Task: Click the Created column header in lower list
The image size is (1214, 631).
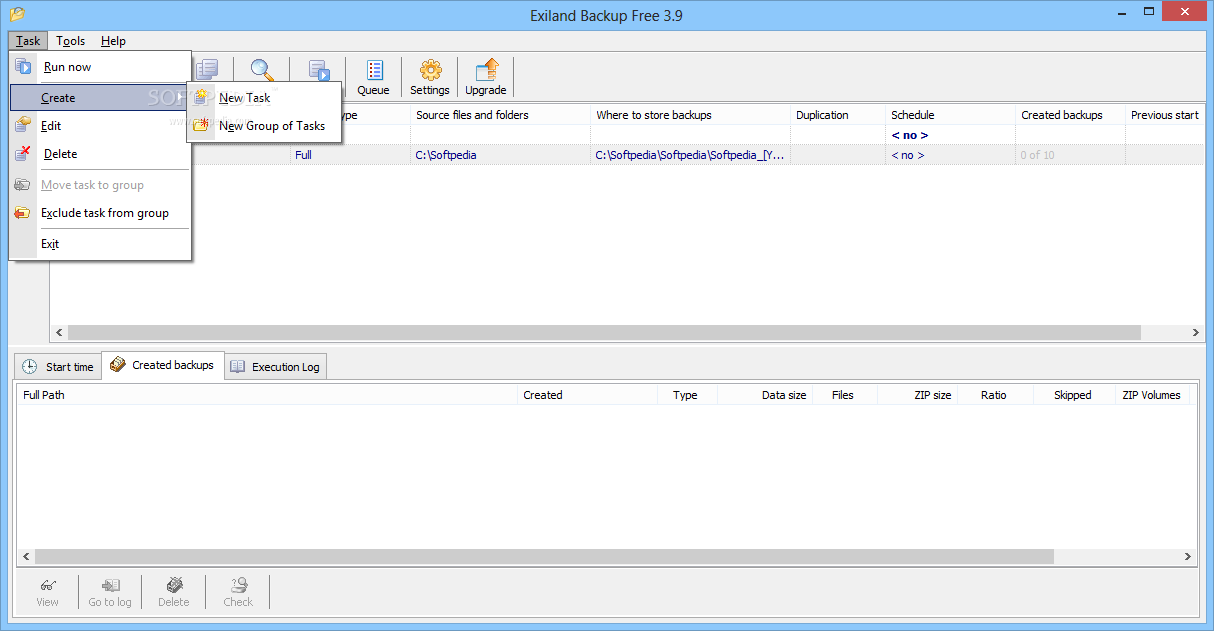Action: 587,395
